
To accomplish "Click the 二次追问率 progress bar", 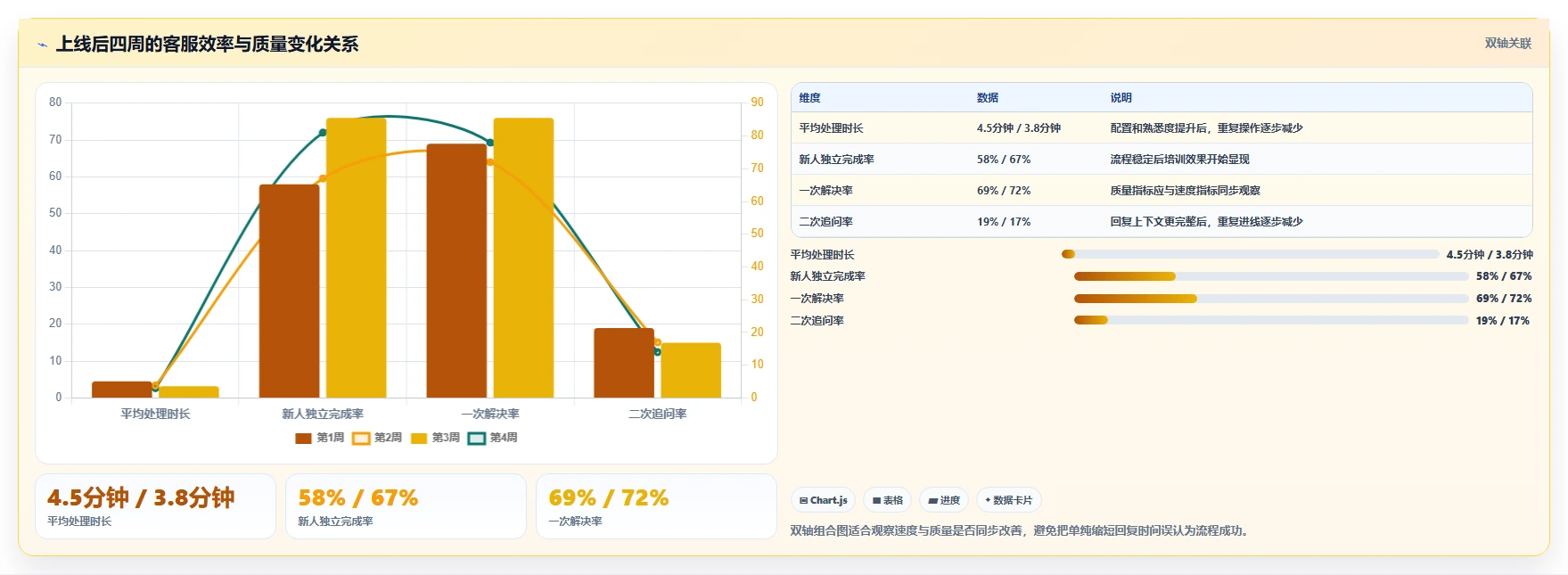I will point(1271,321).
